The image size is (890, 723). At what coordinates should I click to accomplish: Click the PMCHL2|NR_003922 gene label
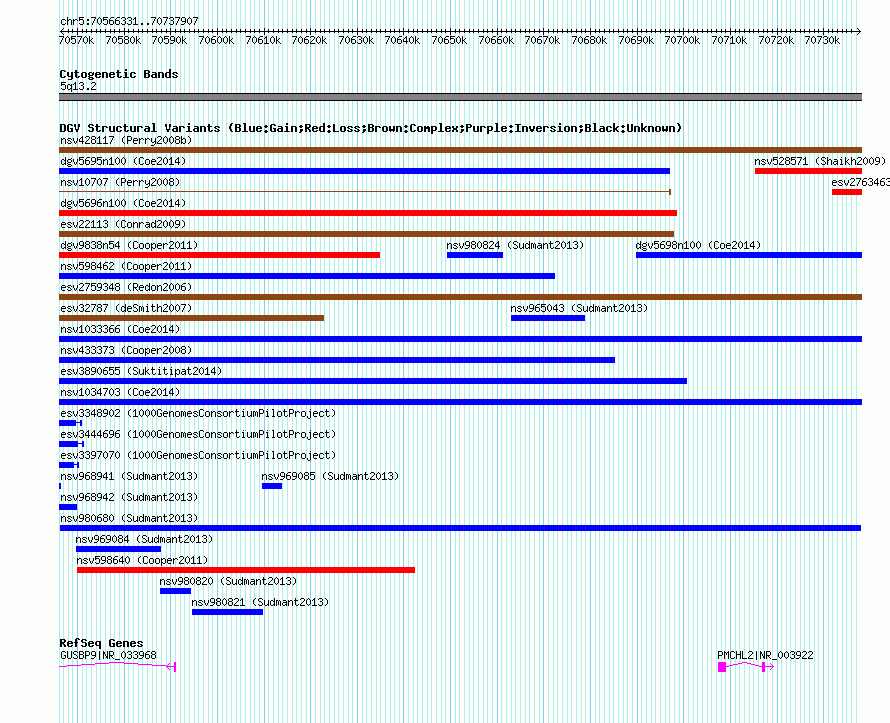[x=765, y=655]
